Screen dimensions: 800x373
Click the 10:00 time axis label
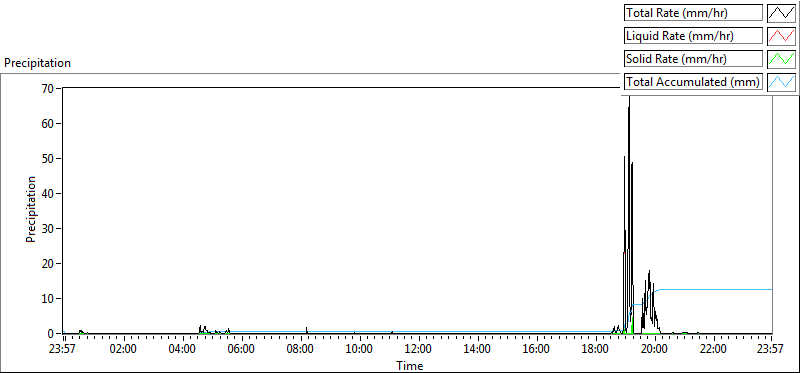tap(360, 350)
